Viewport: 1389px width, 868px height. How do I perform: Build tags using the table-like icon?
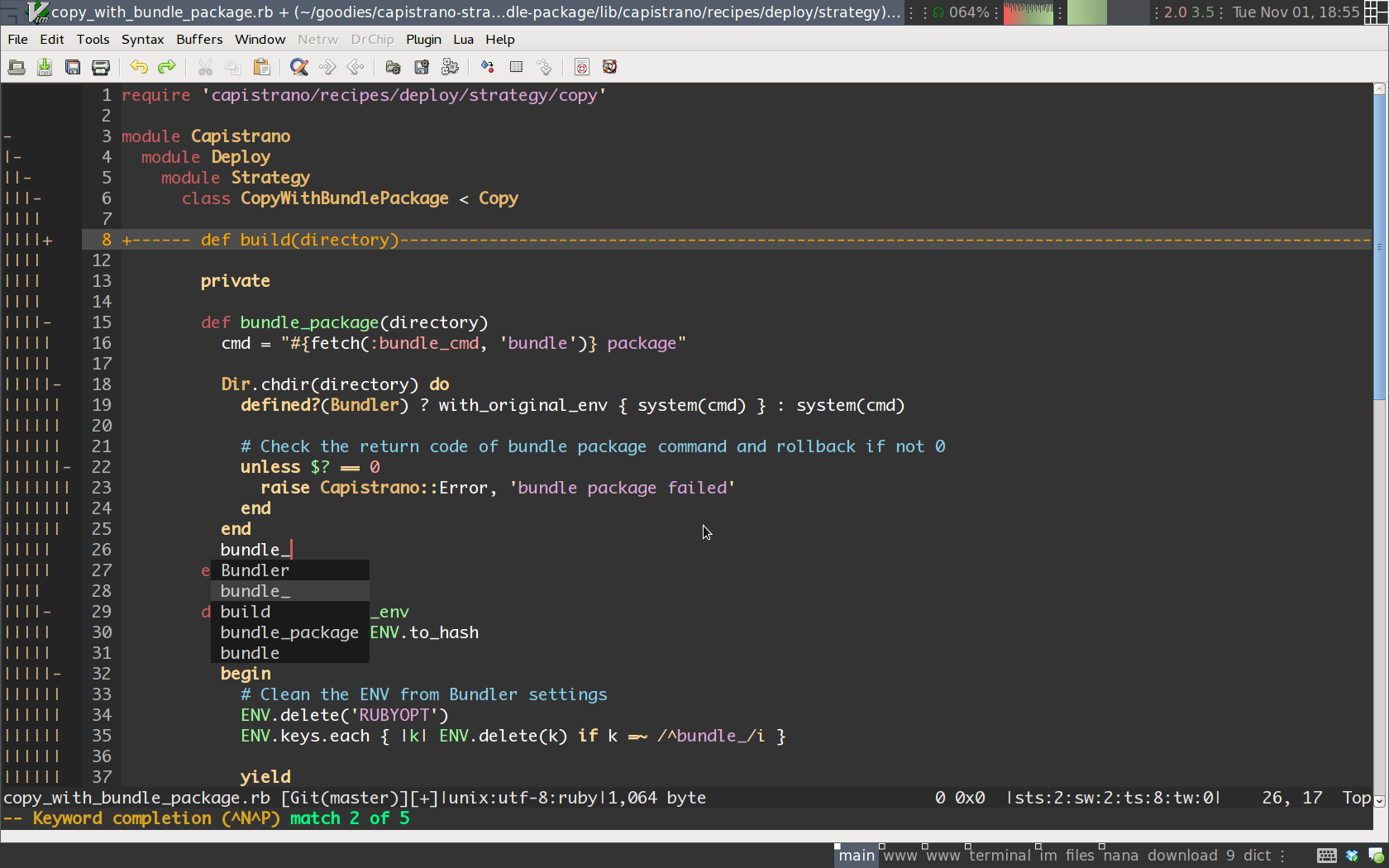(x=516, y=67)
